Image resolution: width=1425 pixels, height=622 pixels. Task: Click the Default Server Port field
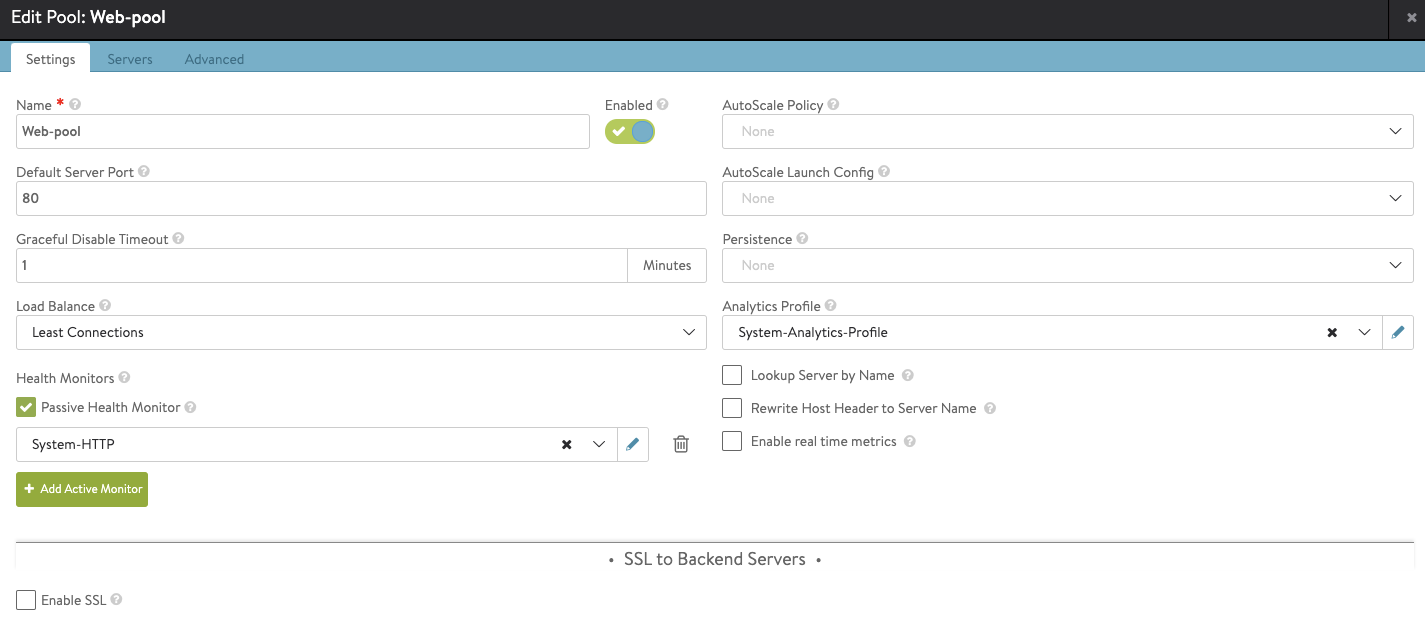(361, 199)
